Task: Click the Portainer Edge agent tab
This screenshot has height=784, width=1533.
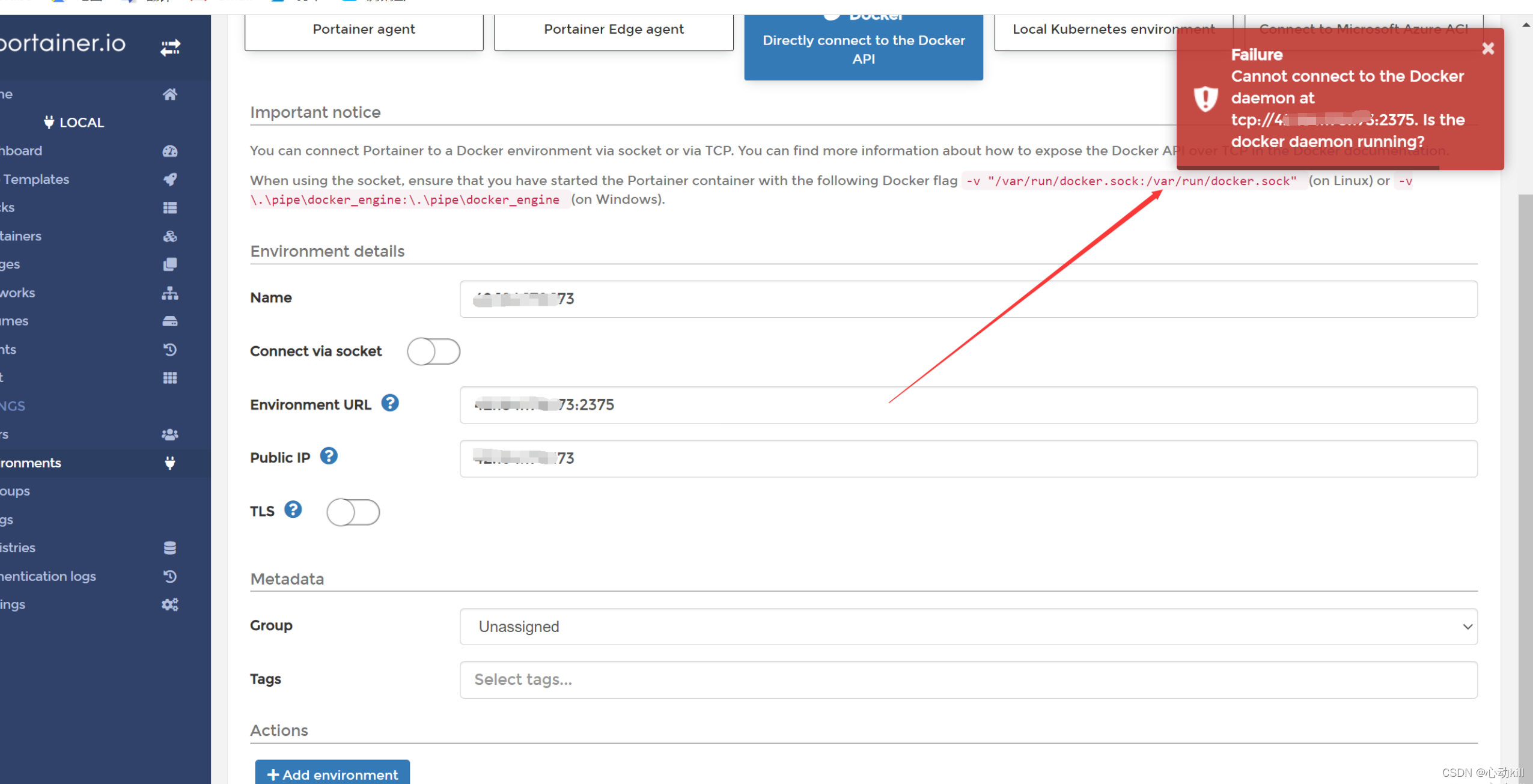Action: [x=614, y=29]
